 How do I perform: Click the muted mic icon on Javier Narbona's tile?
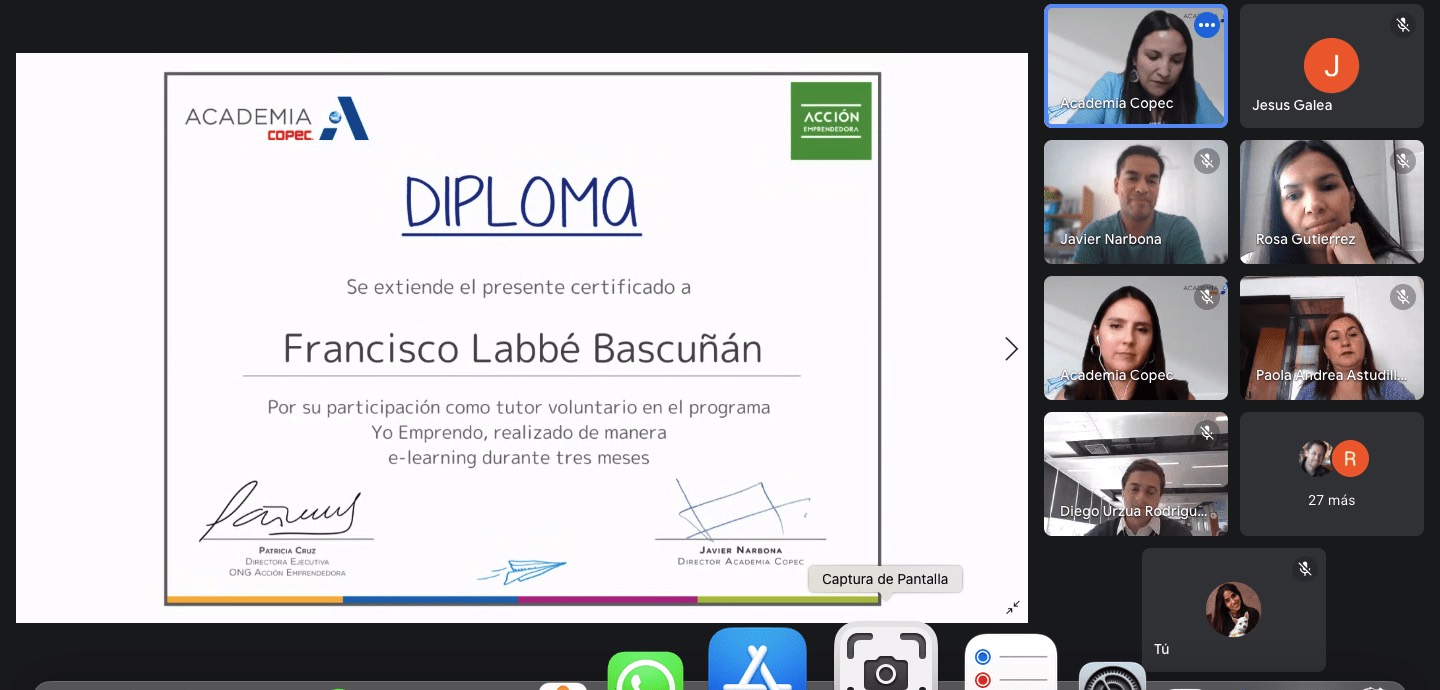(1207, 161)
